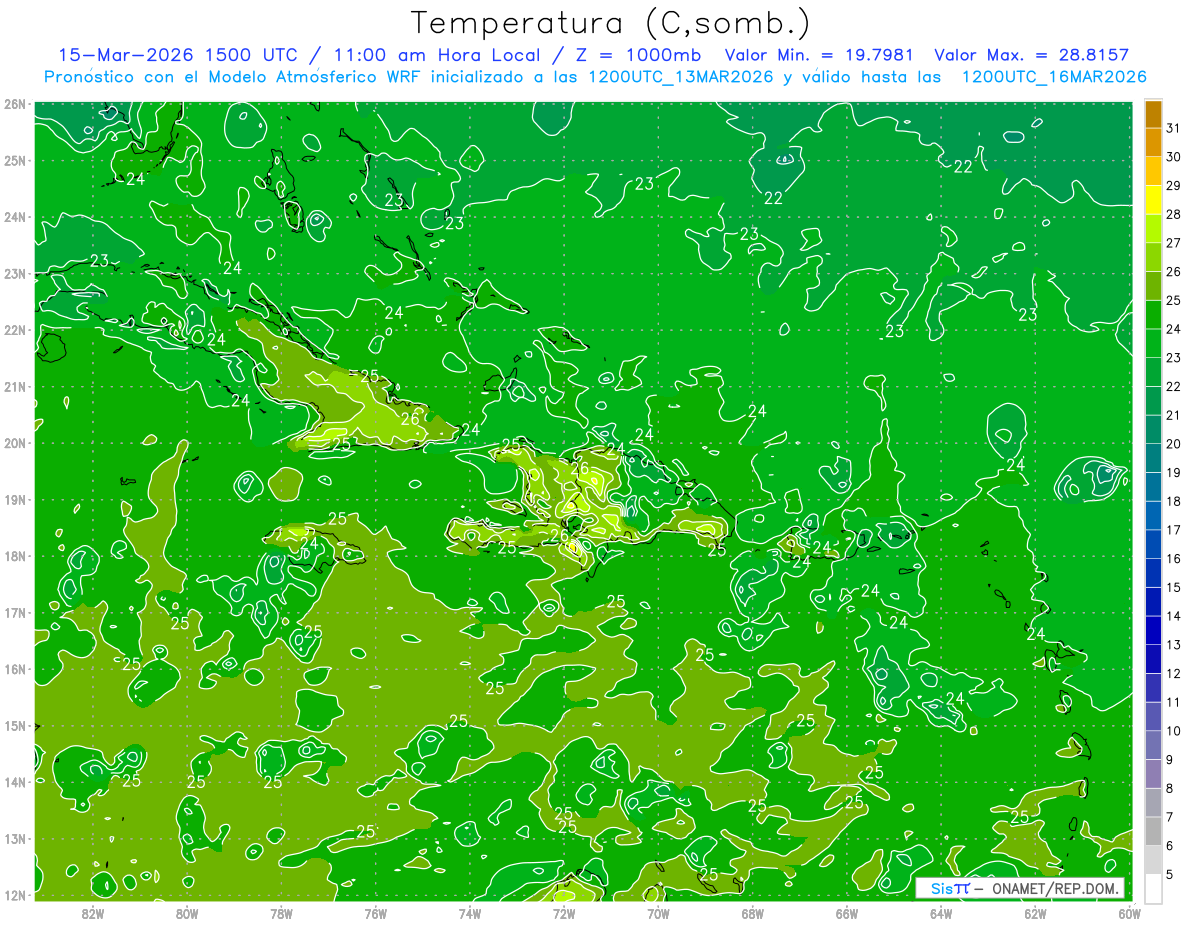This screenshot has width=1200, height=927.
Task: Click the '17N' latitude axis label
Action: pyautogui.click(x=14, y=612)
